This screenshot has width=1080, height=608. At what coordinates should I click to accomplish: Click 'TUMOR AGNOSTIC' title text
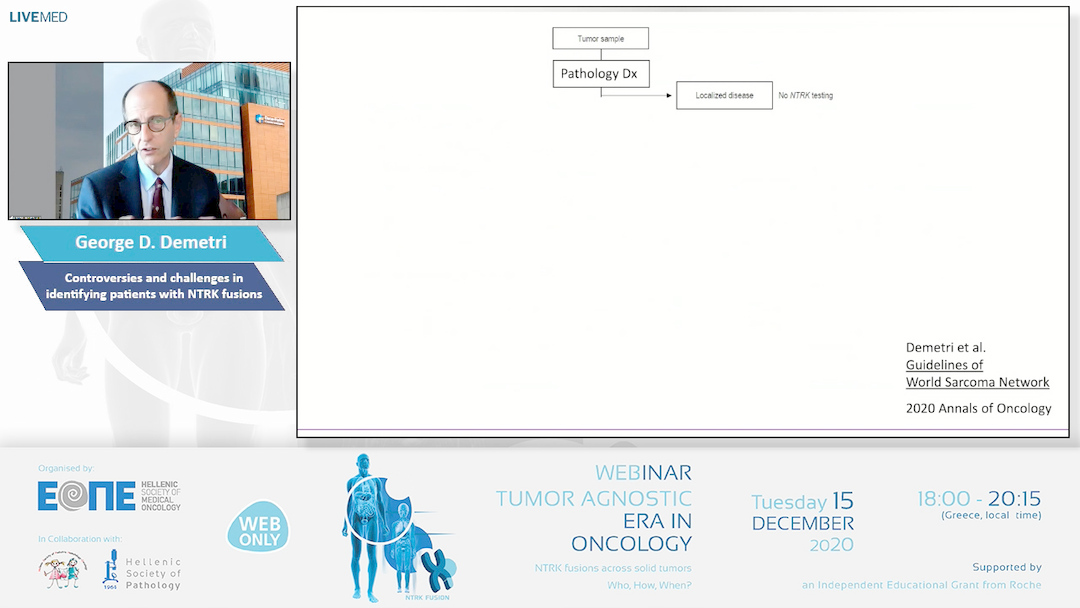point(594,499)
